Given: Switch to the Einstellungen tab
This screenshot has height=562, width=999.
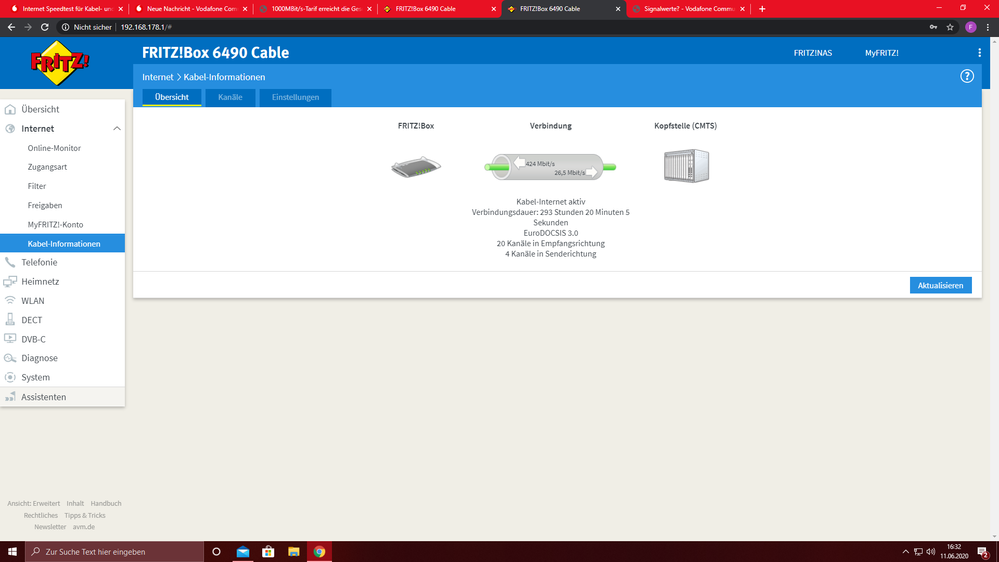Looking at the screenshot, I should (x=295, y=97).
